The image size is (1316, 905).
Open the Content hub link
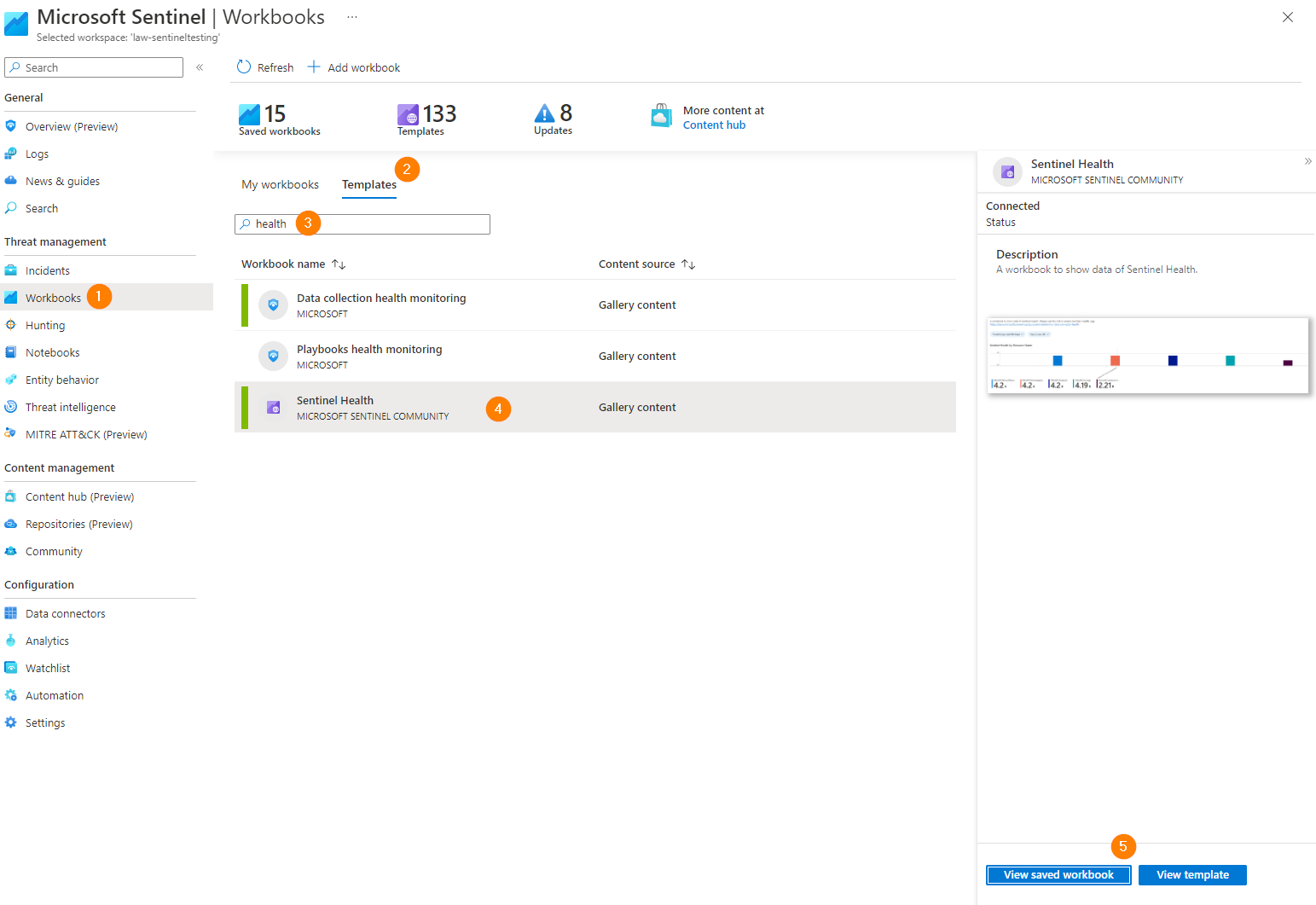(x=714, y=125)
